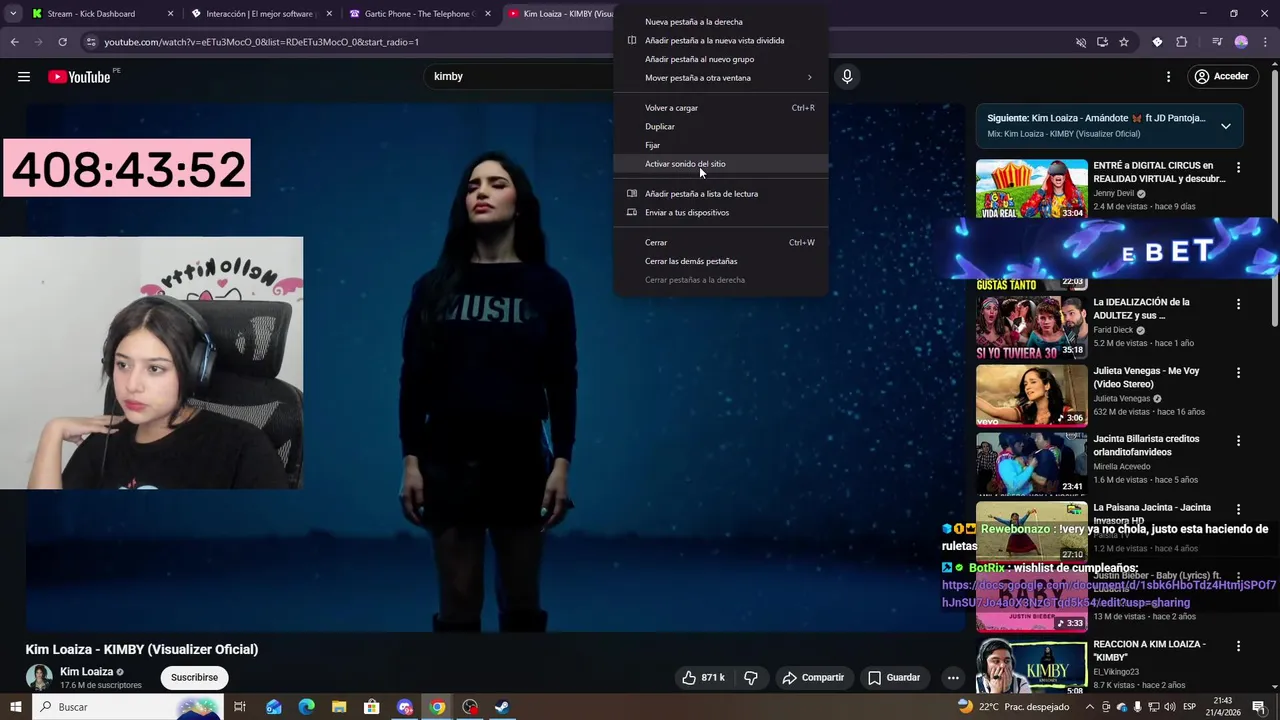The height and width of the screenshot is (720, 1280).
Task: Like the video with thumbs-up 871 k
Action: tap(704, 678)
